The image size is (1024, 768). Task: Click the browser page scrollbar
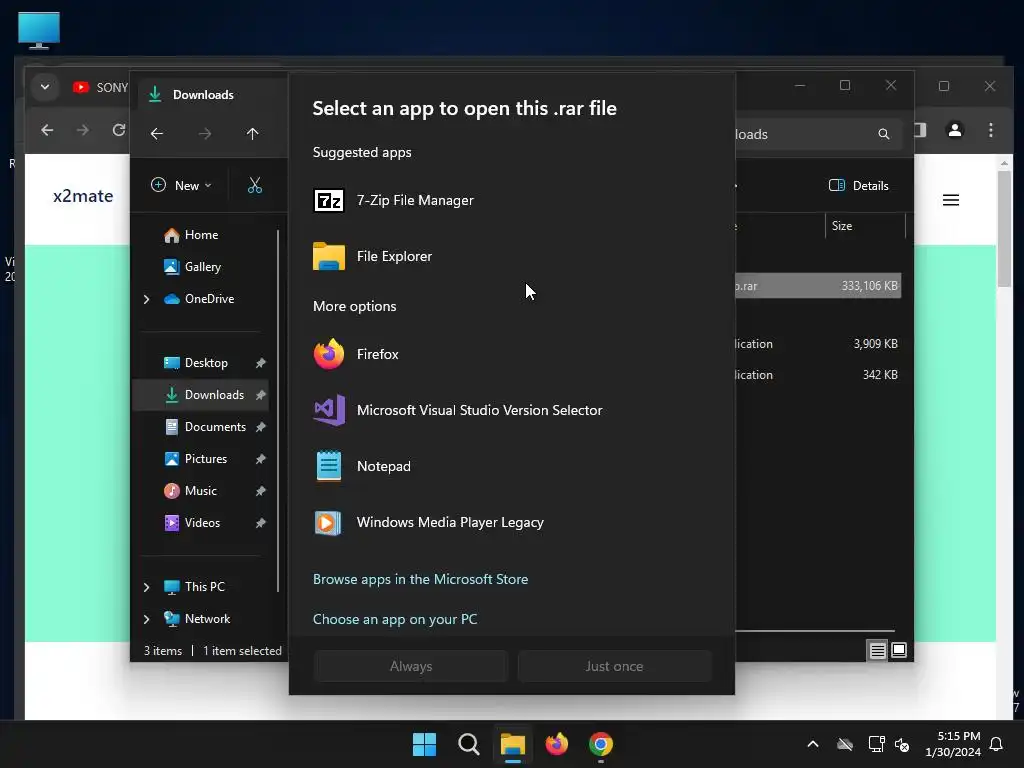click(x=1004, y=229)
